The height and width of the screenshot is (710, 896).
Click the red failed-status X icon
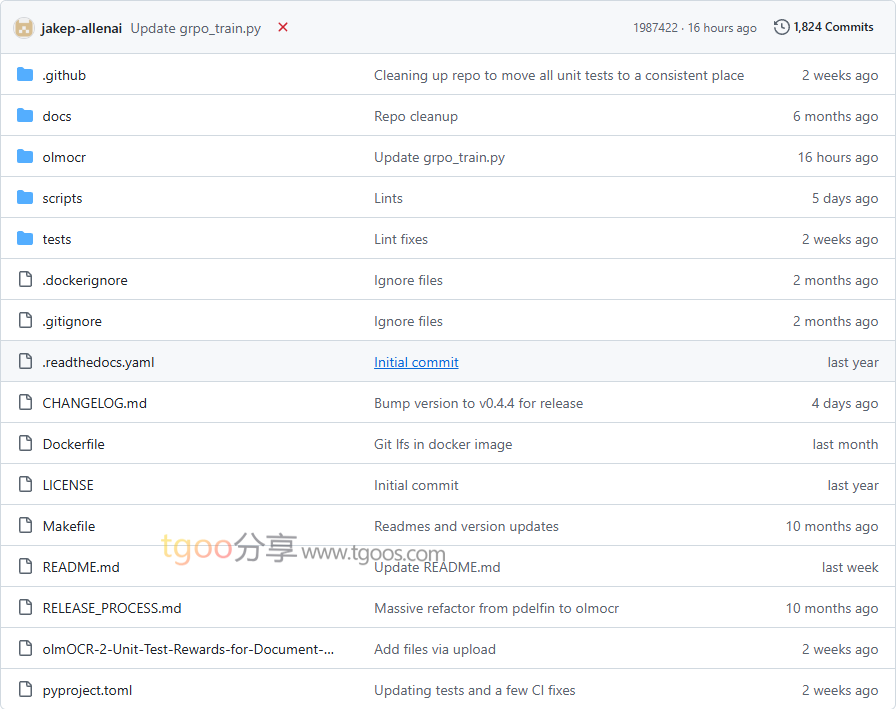click(283, 28)
